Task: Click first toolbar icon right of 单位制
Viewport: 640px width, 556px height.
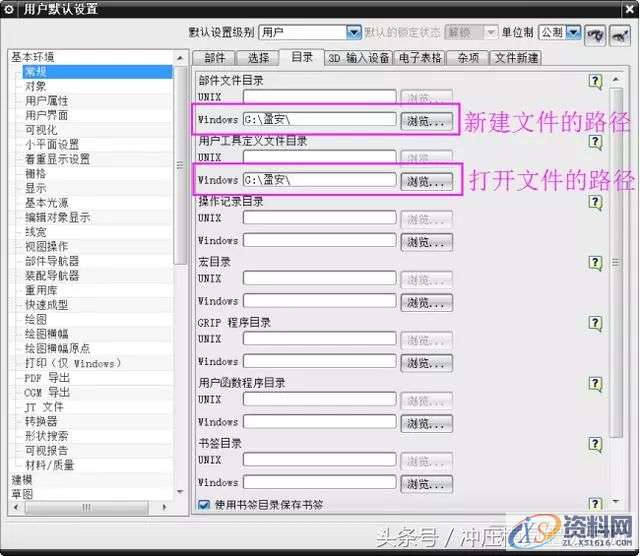Action: [595, 36]
